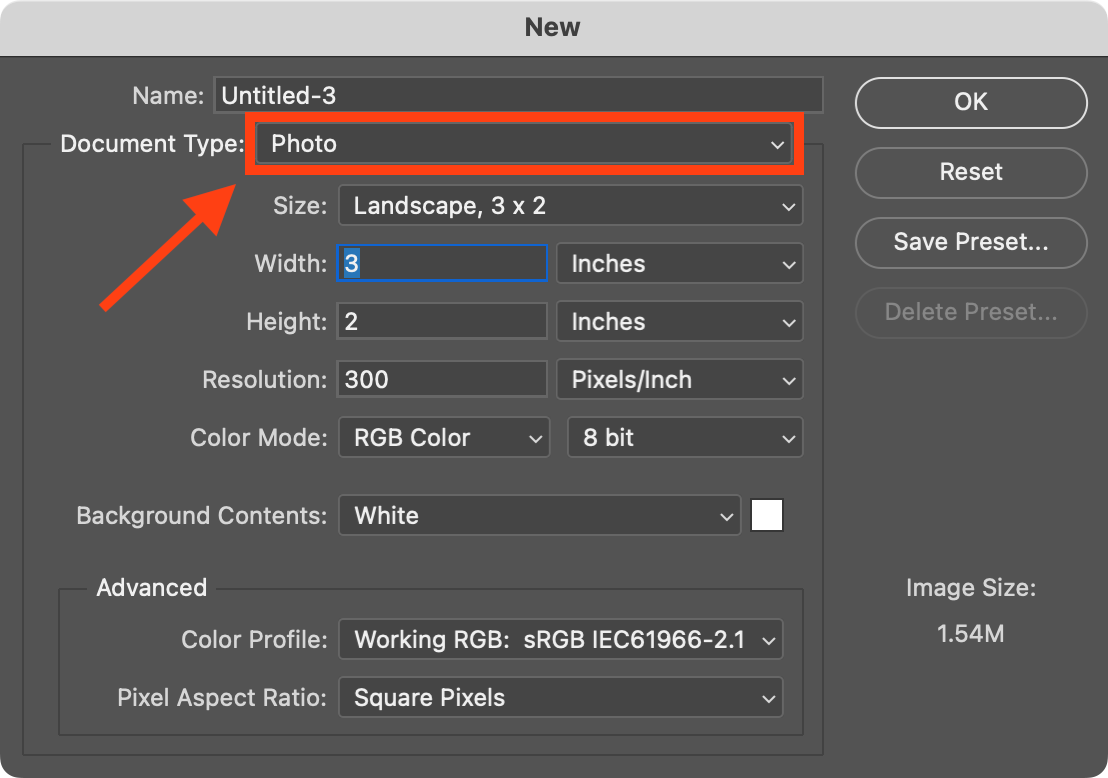Click the OK button
Screen dimensions: 1108x778
point(970,102)
